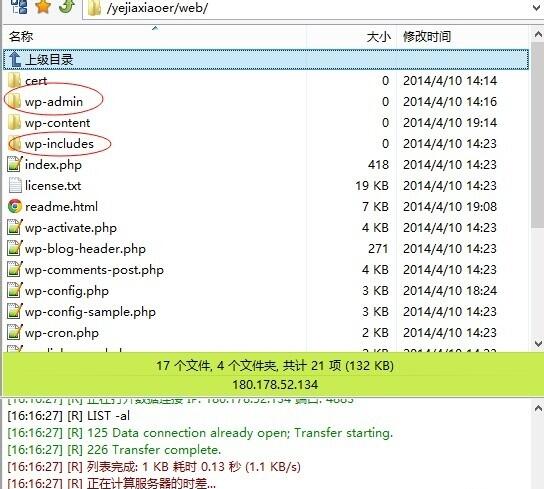Click the LIST -al log line
544x489 pixels.
pos(69,416)
